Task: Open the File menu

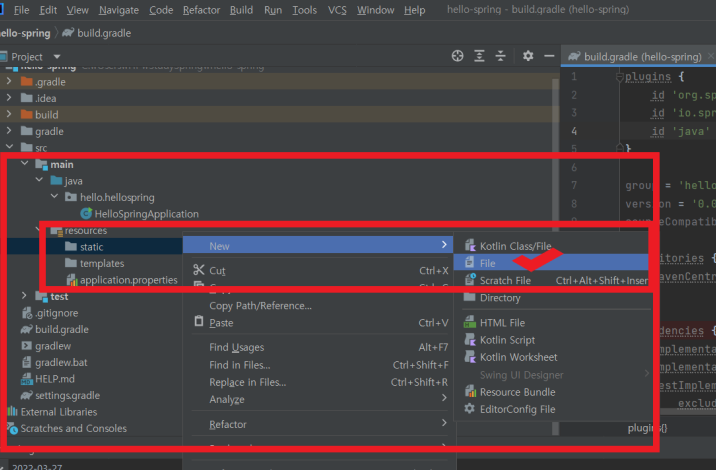Action: tap(21, 10)
